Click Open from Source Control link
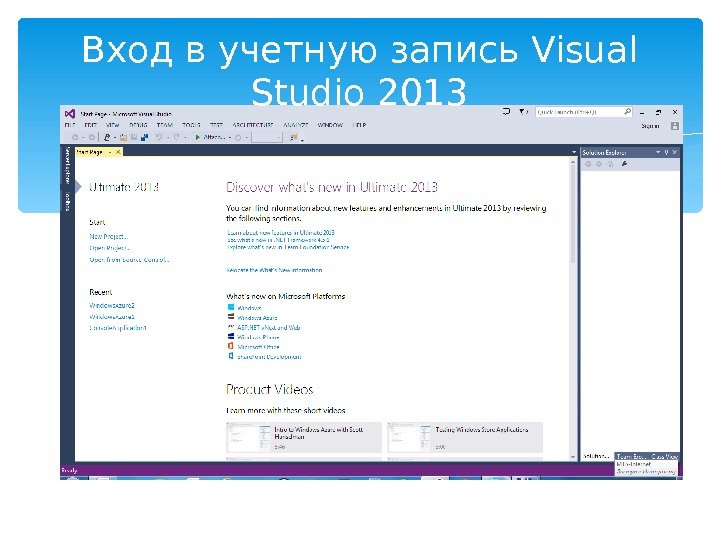 pos(129,259)
